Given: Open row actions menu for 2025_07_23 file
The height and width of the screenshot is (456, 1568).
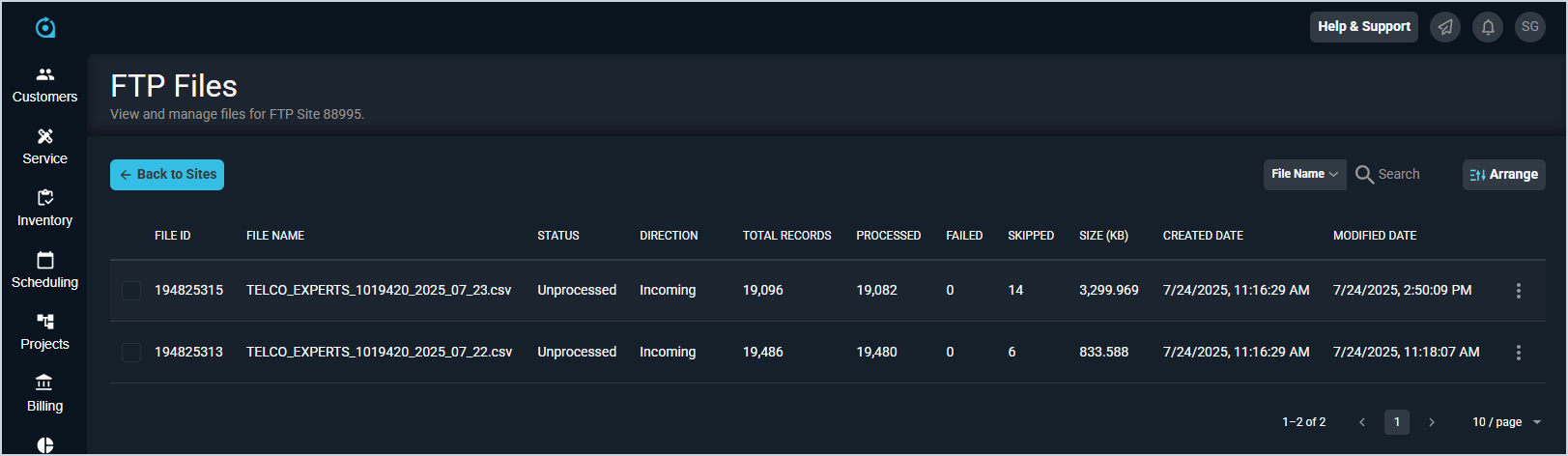Looking at the screenshot, I should [1518, 291].
